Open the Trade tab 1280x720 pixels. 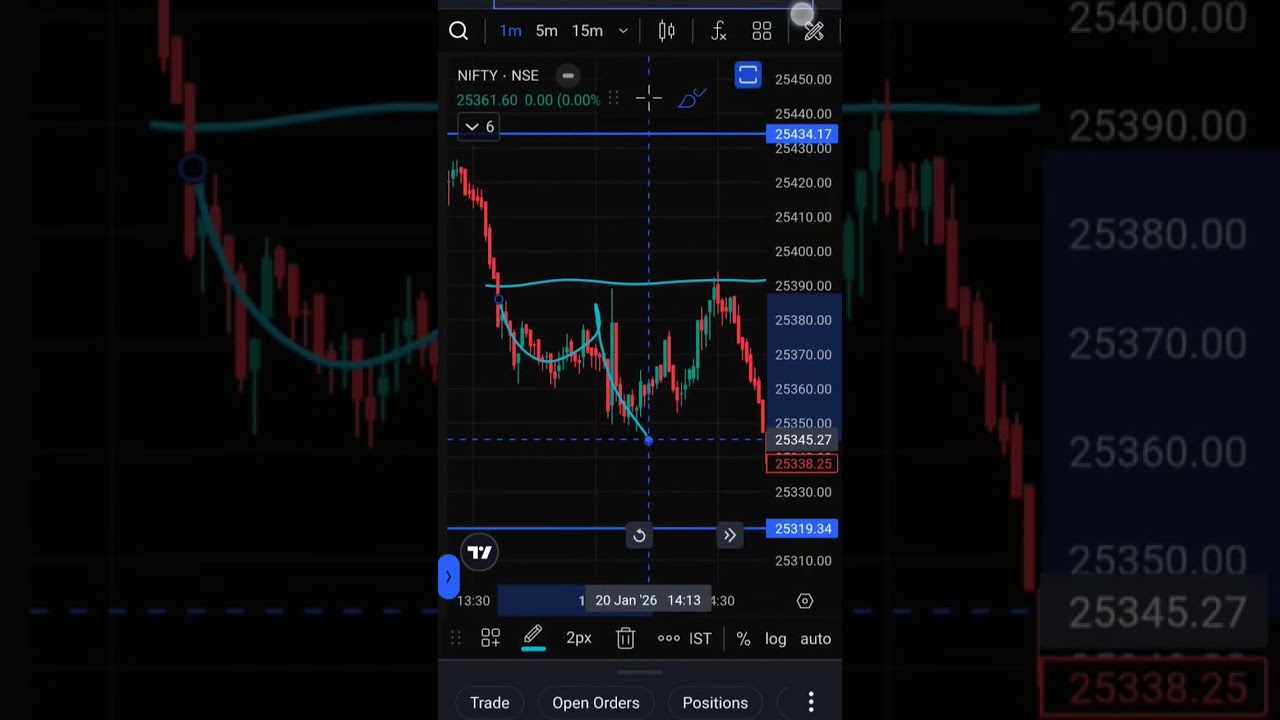[490, 703]
